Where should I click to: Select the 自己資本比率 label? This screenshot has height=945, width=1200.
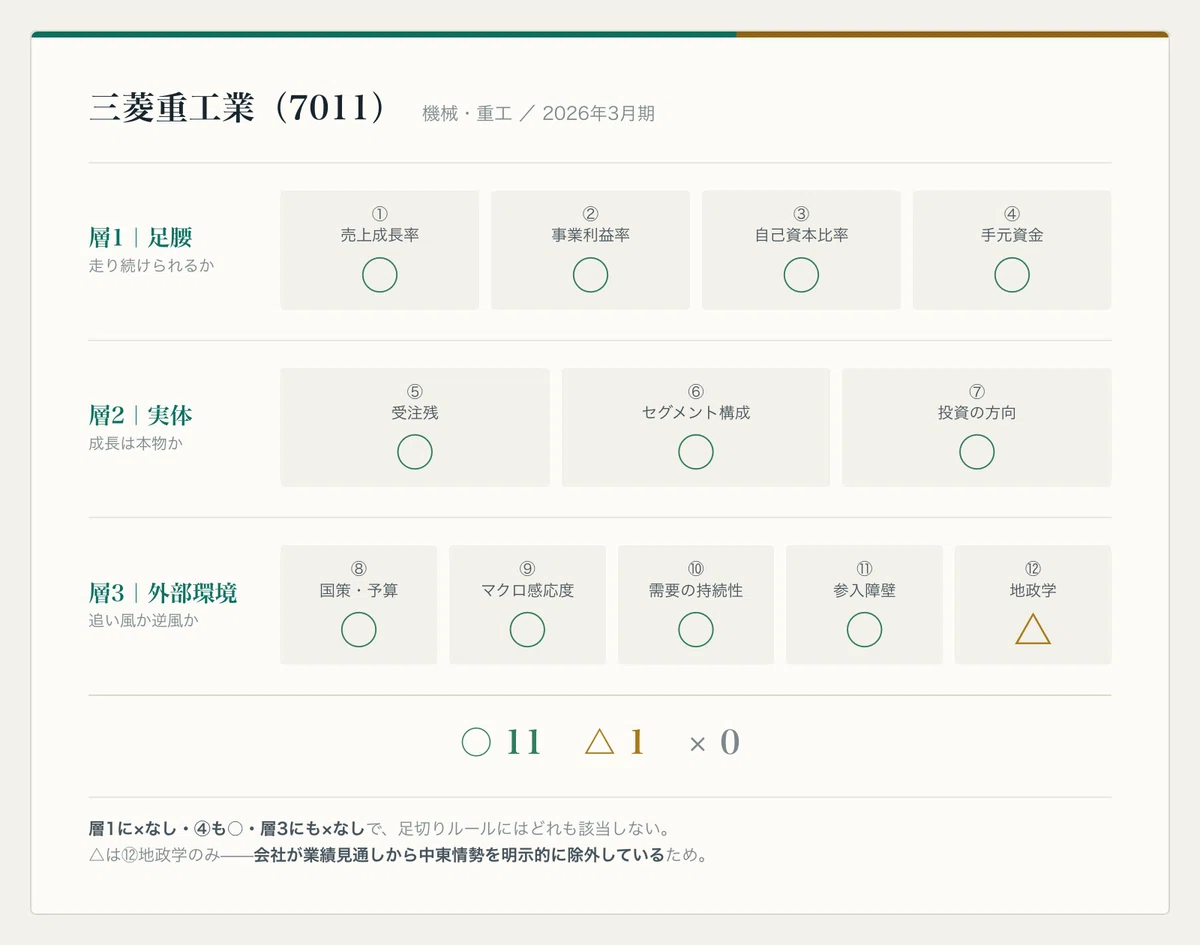pos(801,235)
